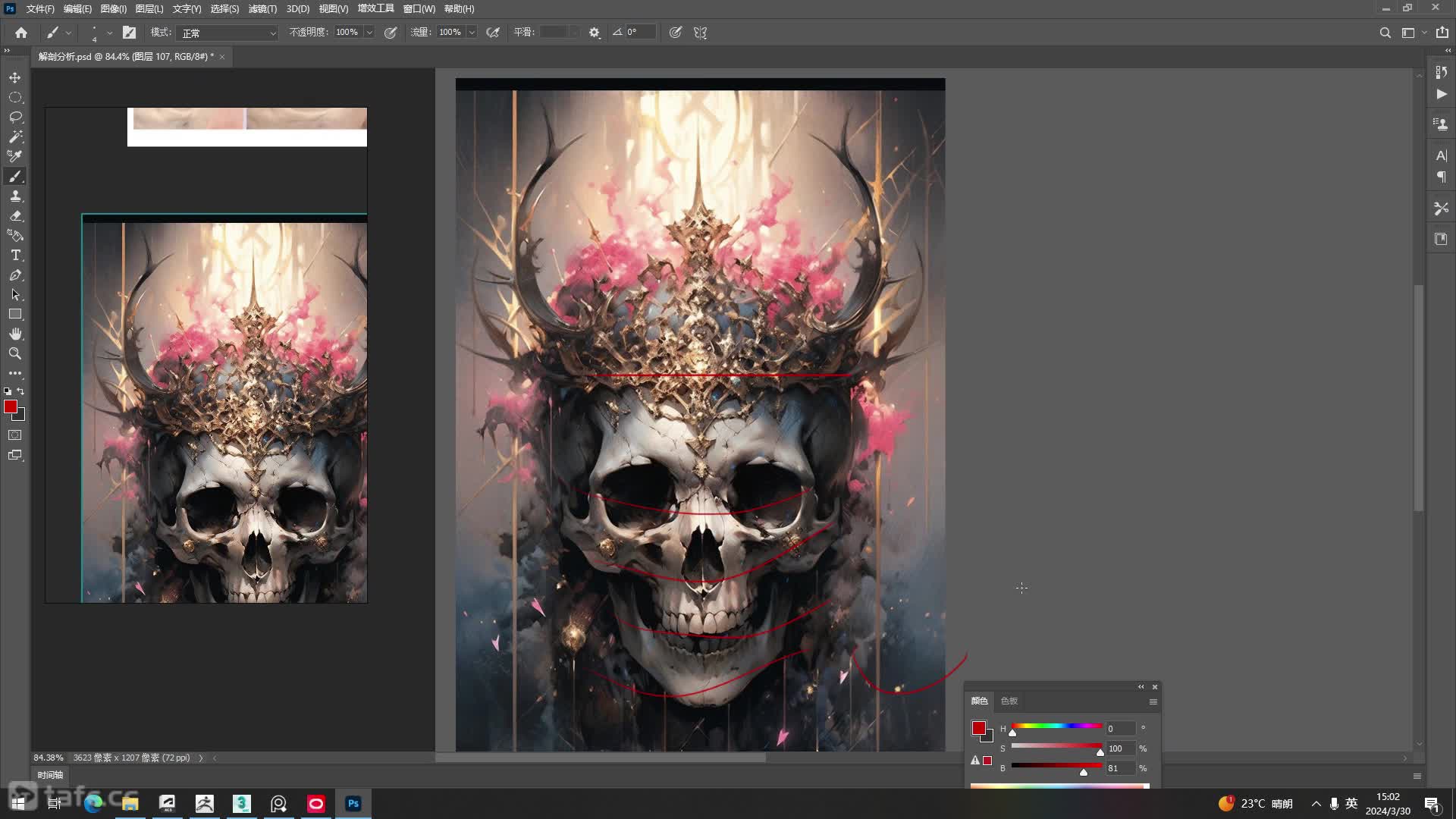
Task: Select the Brush tool in the toolbox
Action: pyautogui.click(x=15, y=177)
